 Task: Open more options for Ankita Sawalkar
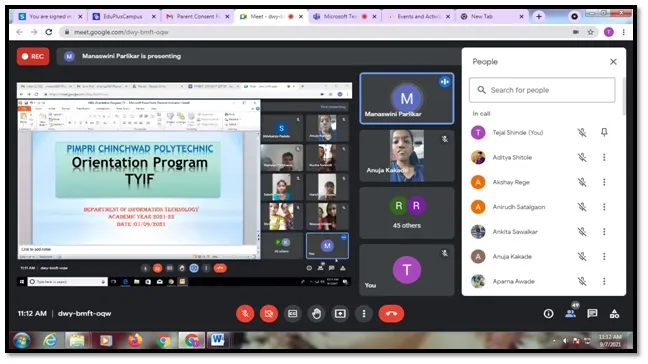click(x=604, y=231)
